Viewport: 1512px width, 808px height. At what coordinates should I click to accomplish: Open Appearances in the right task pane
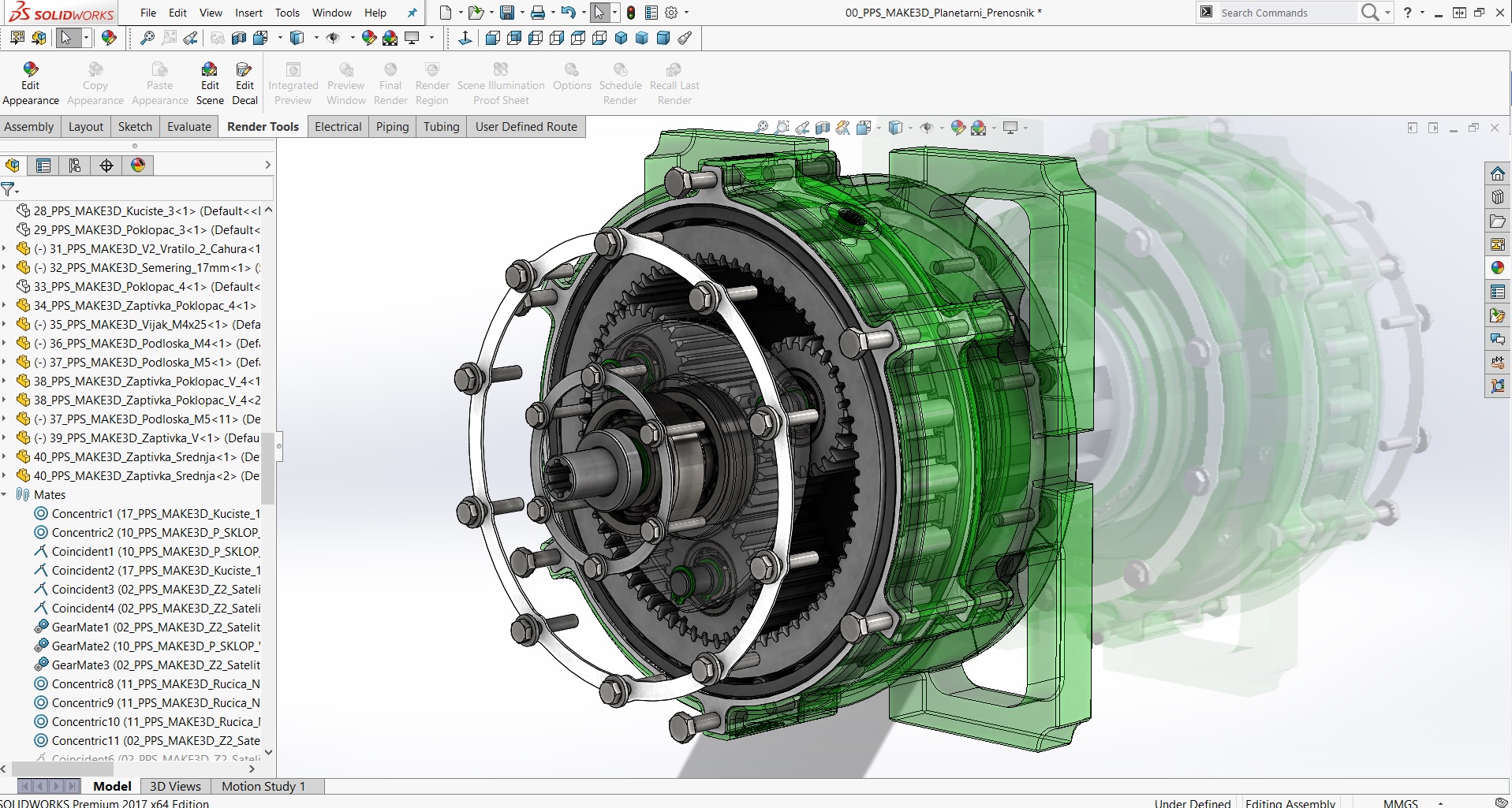coord(1497,268)
